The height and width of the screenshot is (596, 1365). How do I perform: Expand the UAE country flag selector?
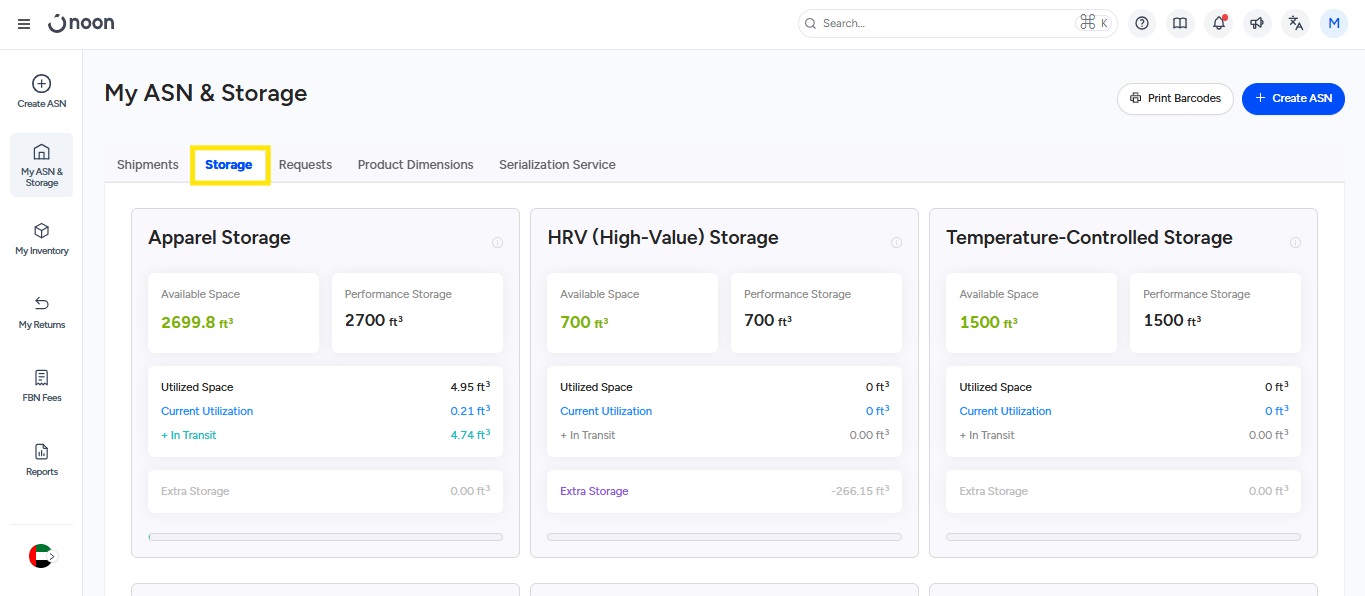(42, 556)
